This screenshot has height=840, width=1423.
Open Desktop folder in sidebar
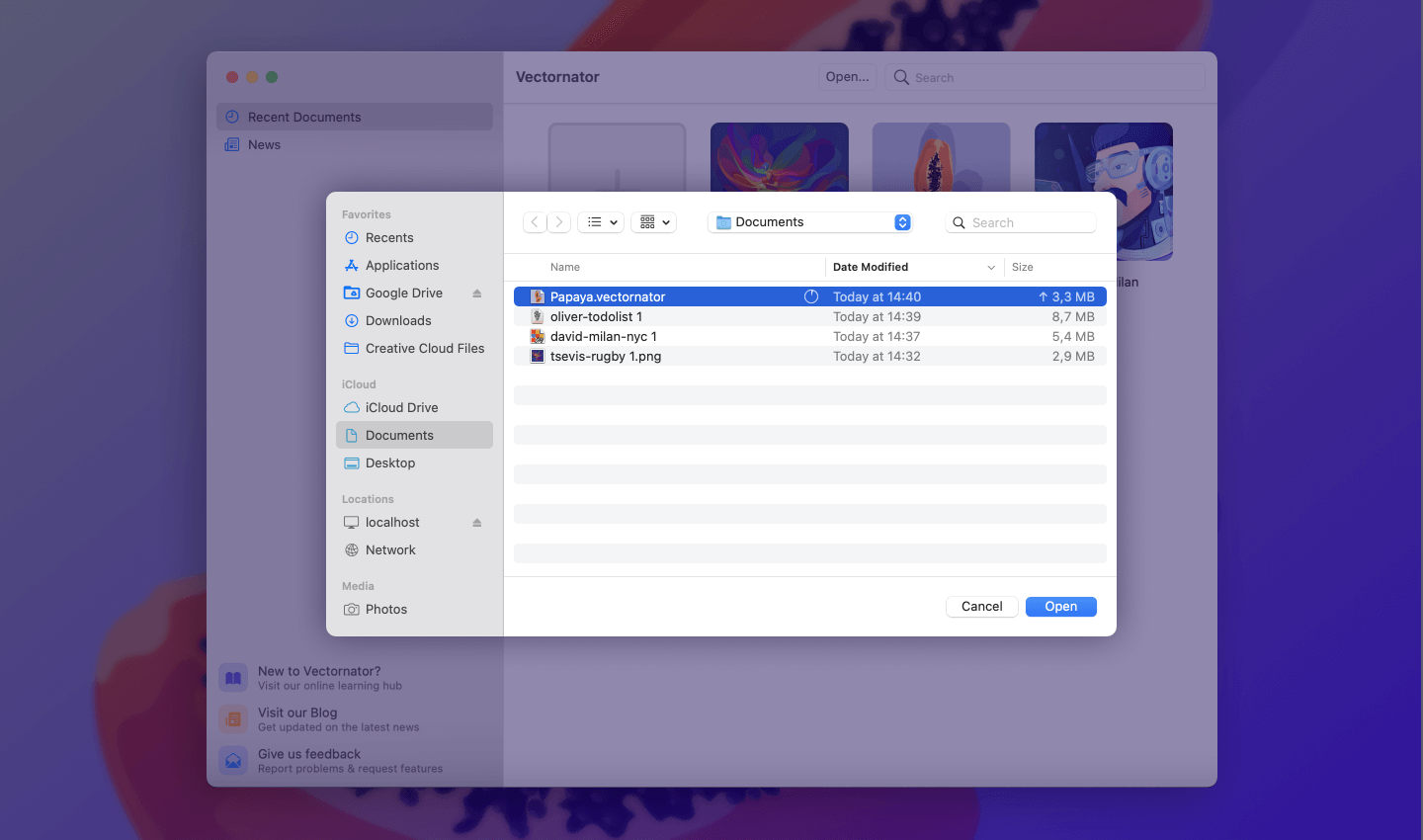tap(414, 462)
